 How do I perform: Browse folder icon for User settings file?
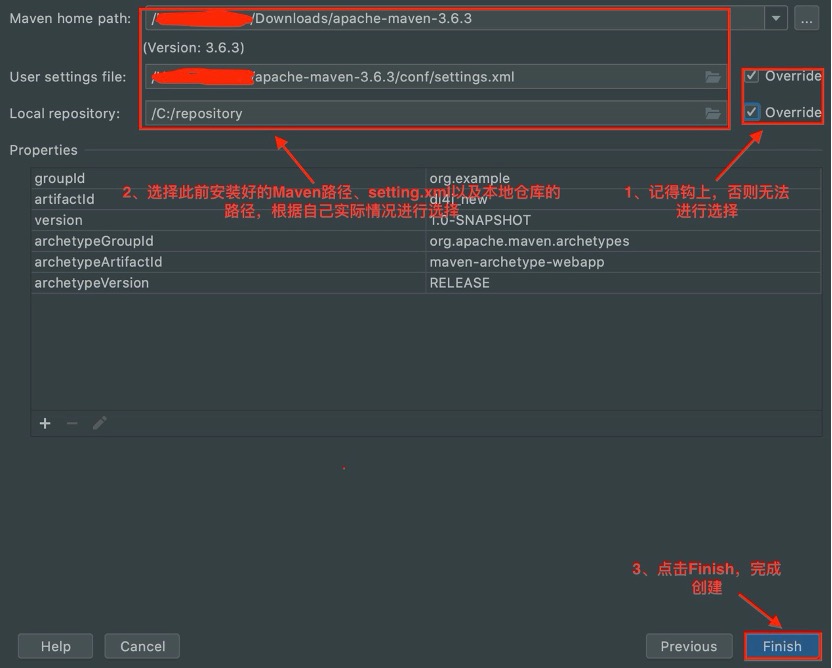(x=713, y=77)
